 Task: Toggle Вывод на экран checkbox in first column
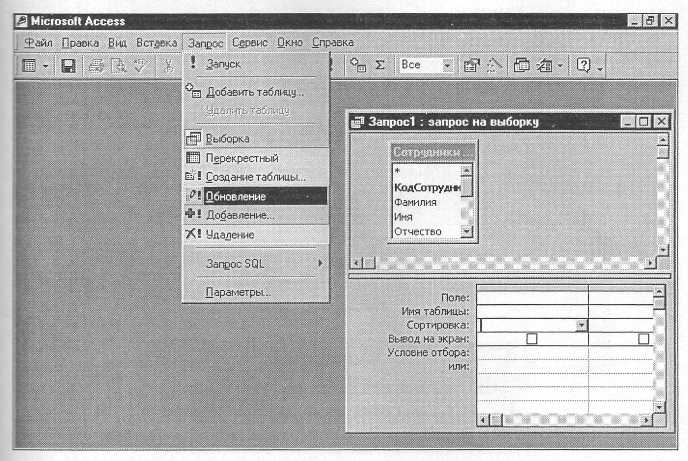coord(531,339)
